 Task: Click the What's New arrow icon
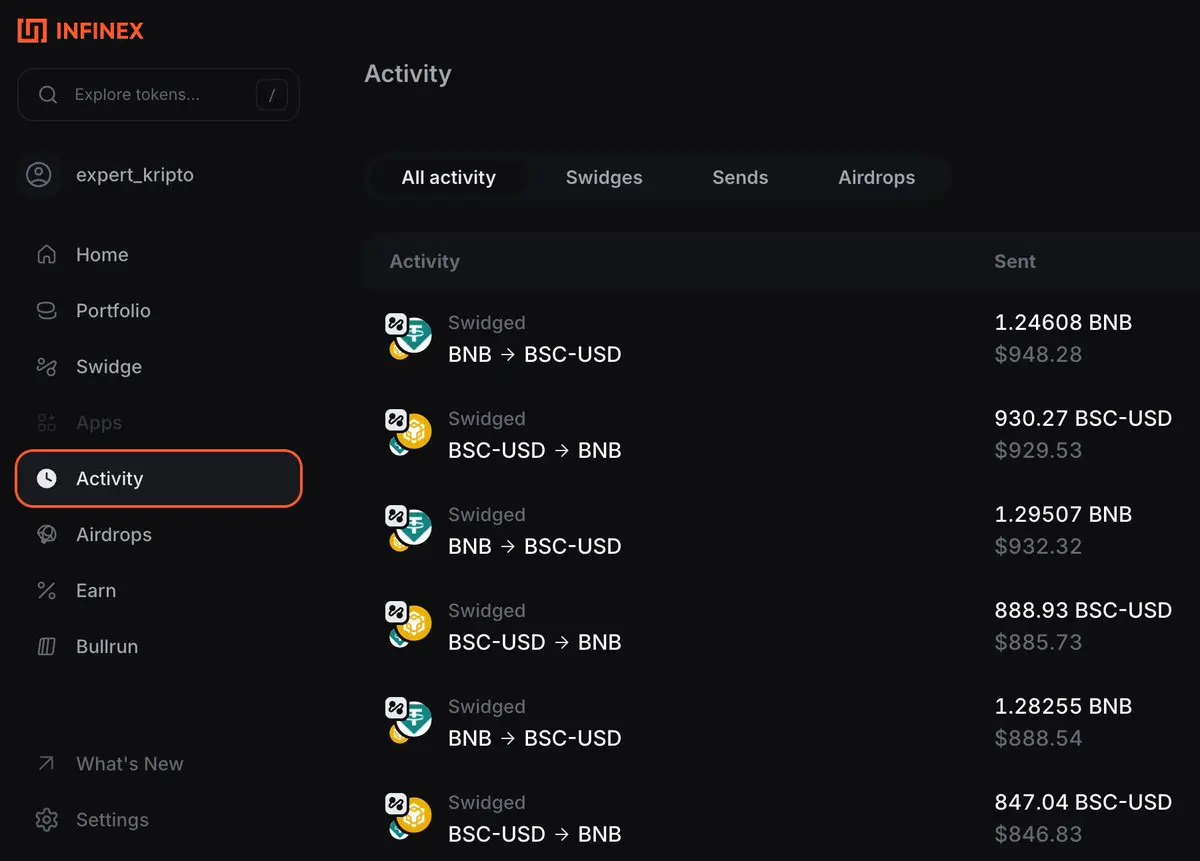[x=46, y=764]
